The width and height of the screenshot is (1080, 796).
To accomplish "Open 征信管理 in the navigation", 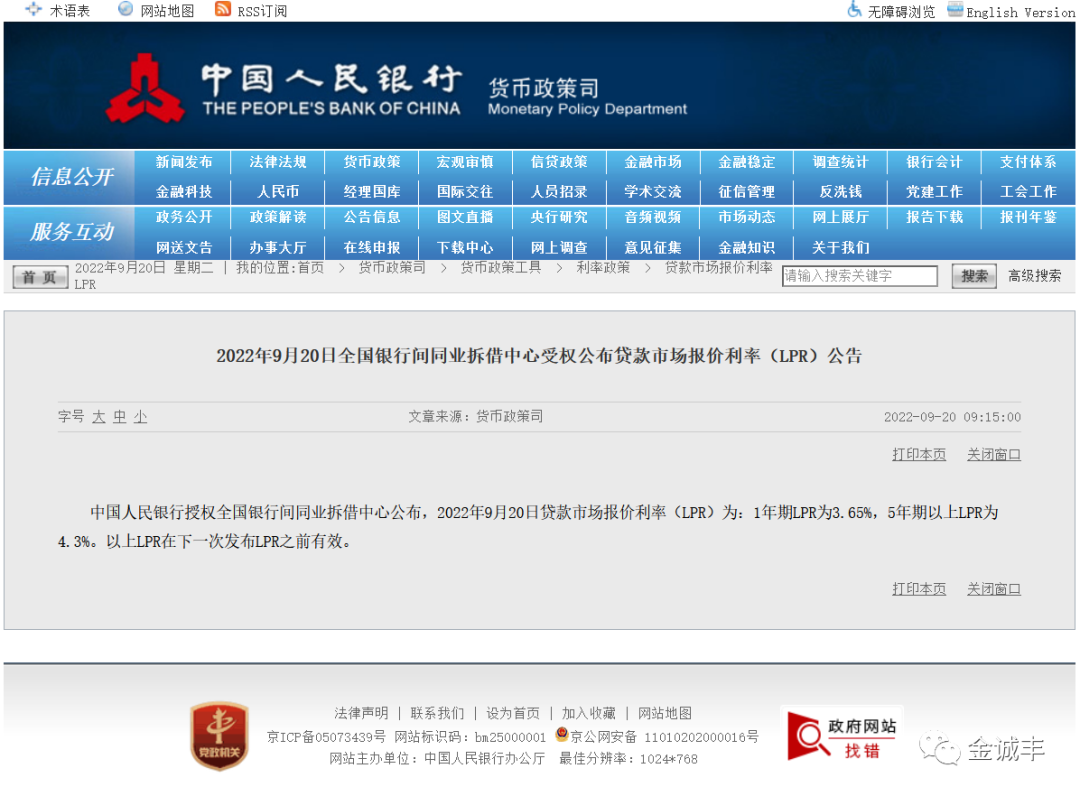I will point(747,192).
